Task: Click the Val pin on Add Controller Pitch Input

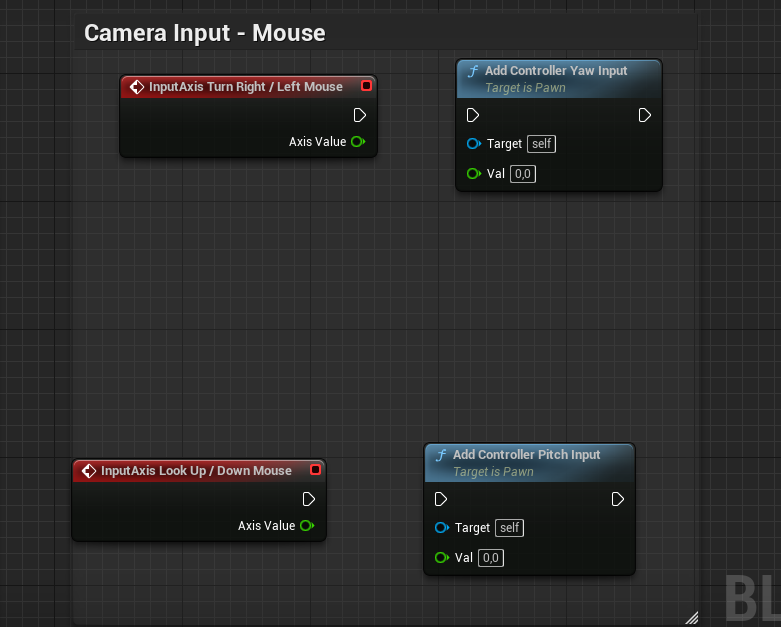Action: pyautogui.click(x=441, y=558)
